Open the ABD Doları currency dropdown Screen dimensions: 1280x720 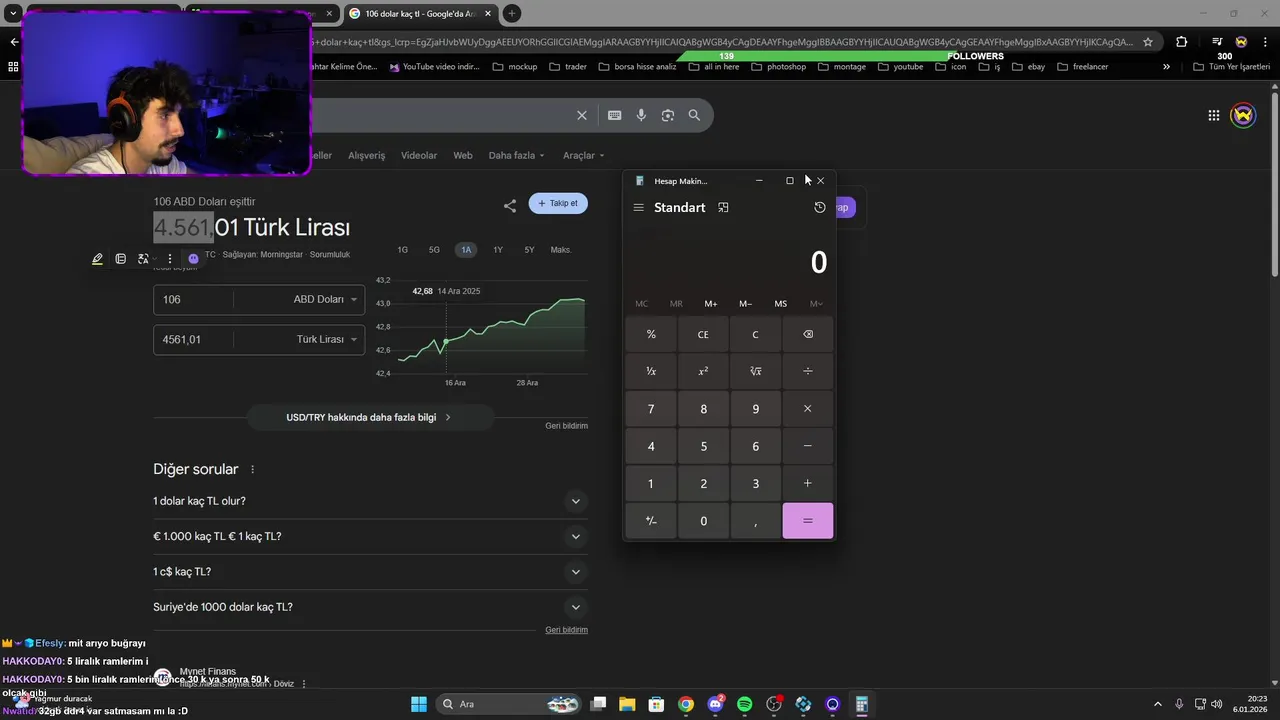point(325,299)
